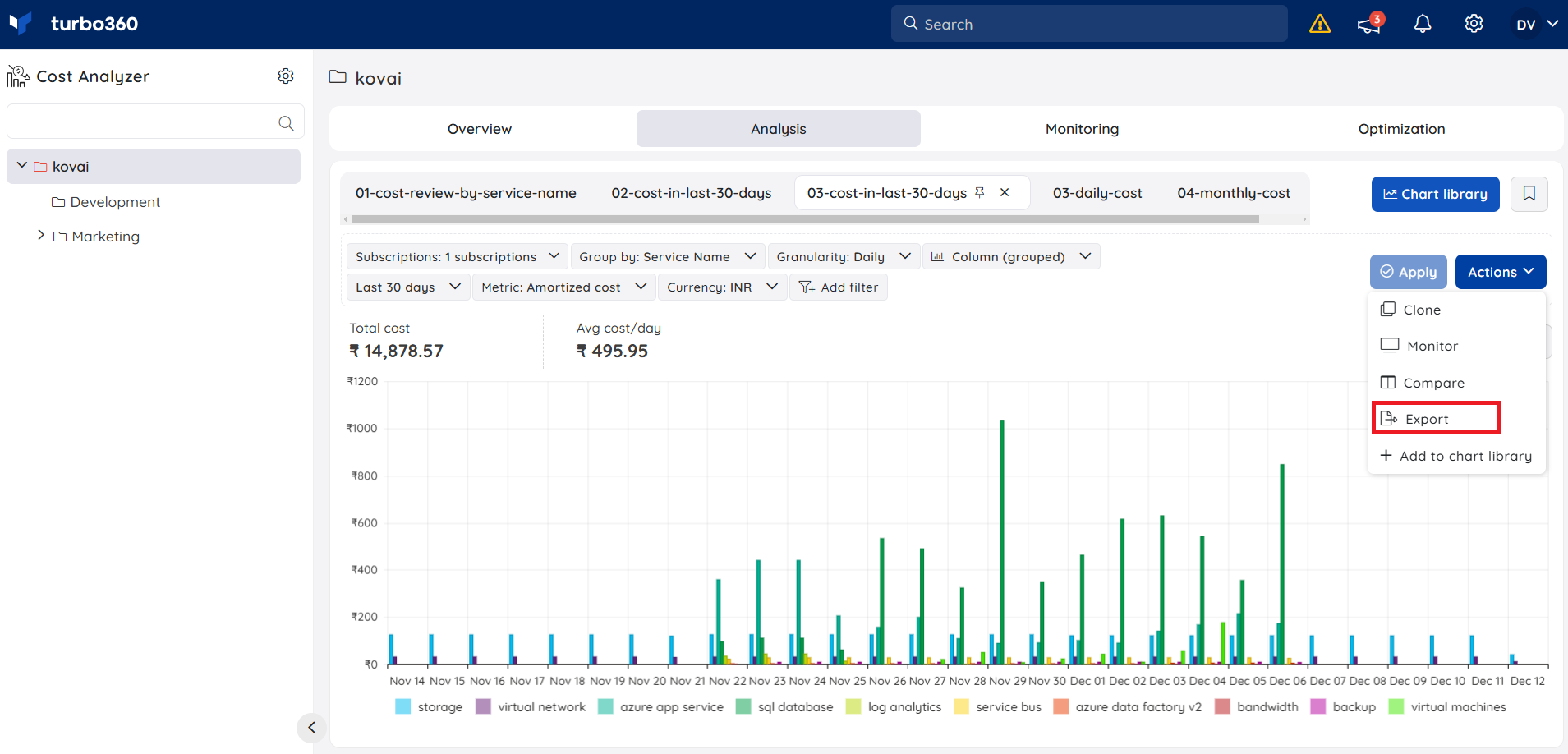The image size is (1568, 754).
Task: Switch to the Analysis tab
Action: coord(779,129)
